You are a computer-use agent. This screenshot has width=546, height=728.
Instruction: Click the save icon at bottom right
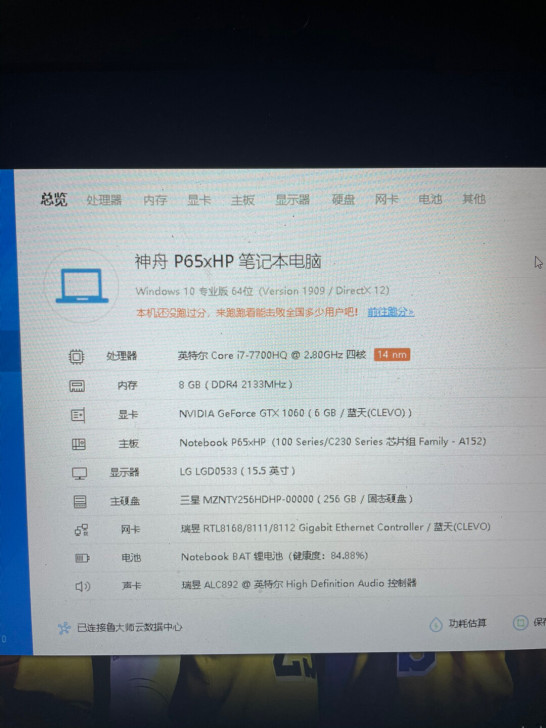520,623
